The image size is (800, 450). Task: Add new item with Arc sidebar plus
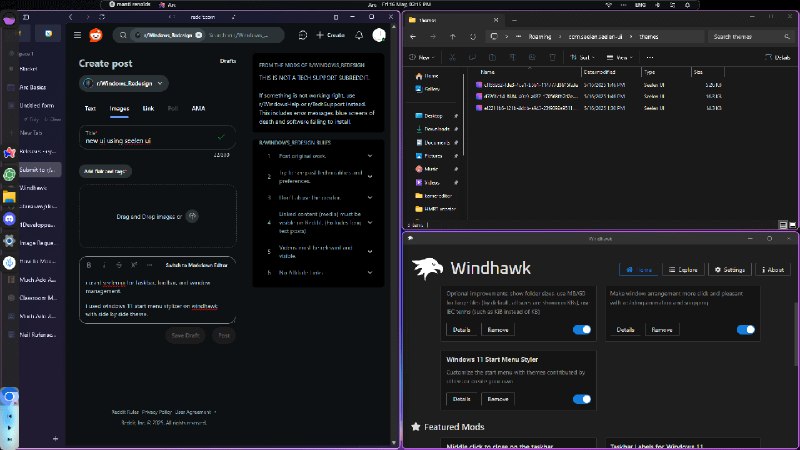coord(55,438)
